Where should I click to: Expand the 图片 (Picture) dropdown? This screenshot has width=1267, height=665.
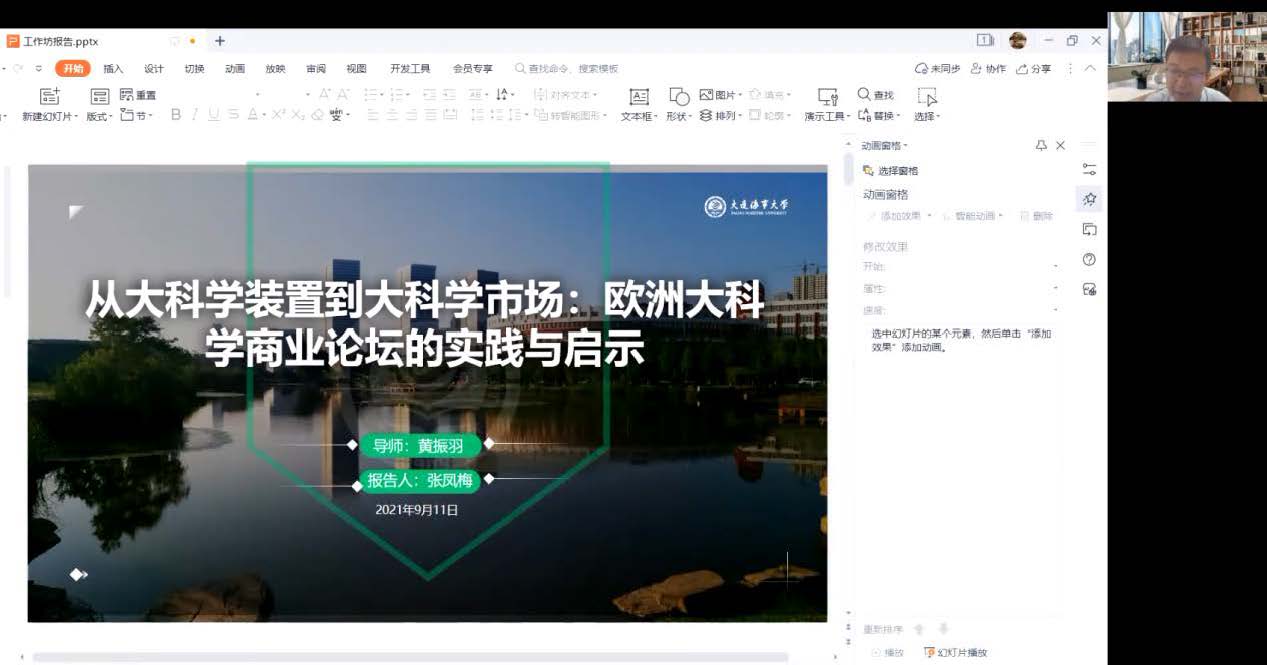(x=740, y=95)
